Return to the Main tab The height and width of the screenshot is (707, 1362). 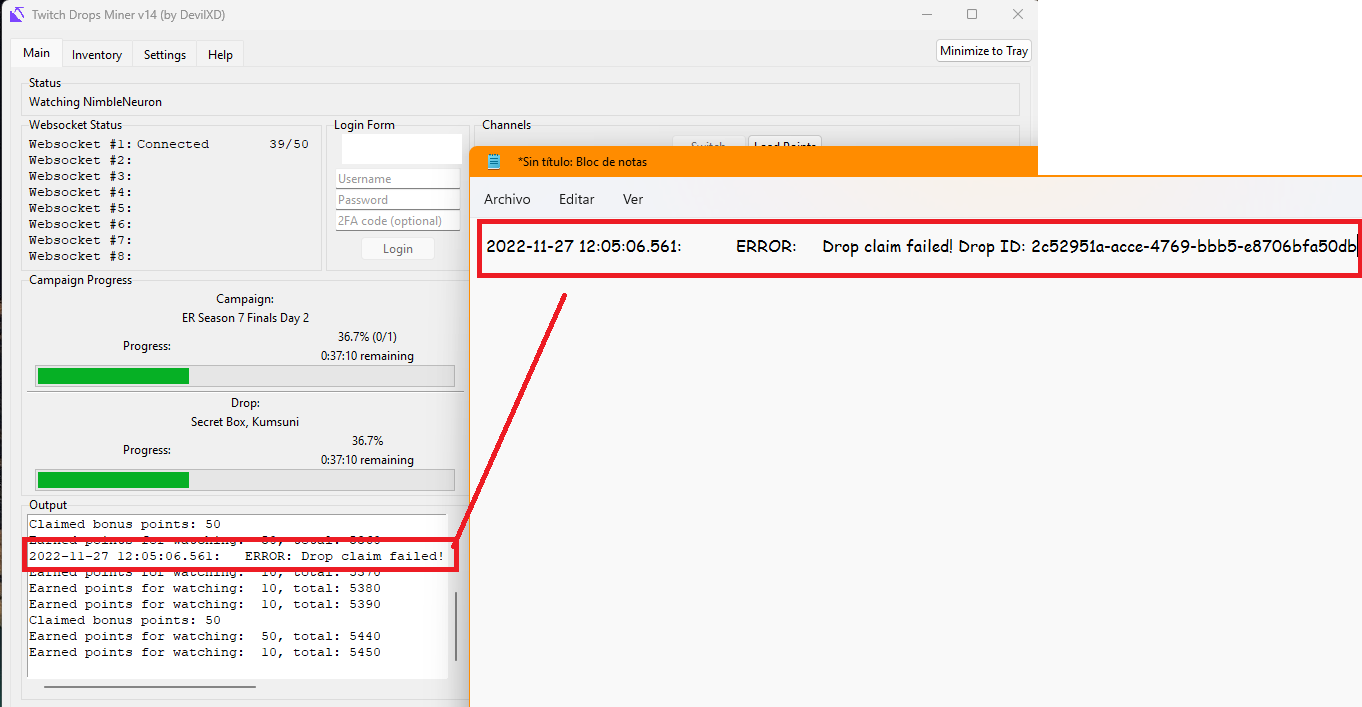tap(36, 52)
